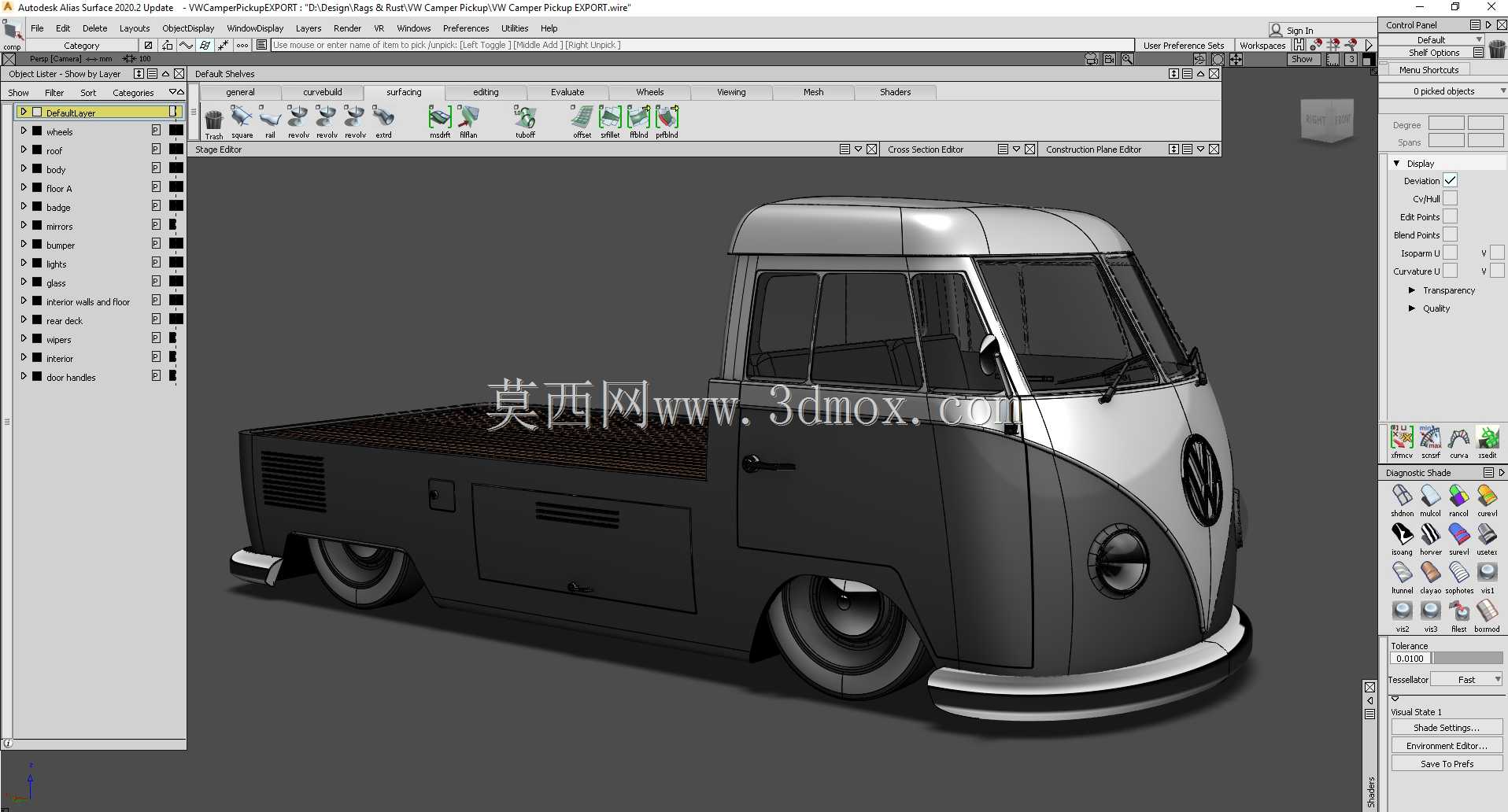Select the fllflan fillet flange tool
1508x812 pixels.
click(468, 122)
